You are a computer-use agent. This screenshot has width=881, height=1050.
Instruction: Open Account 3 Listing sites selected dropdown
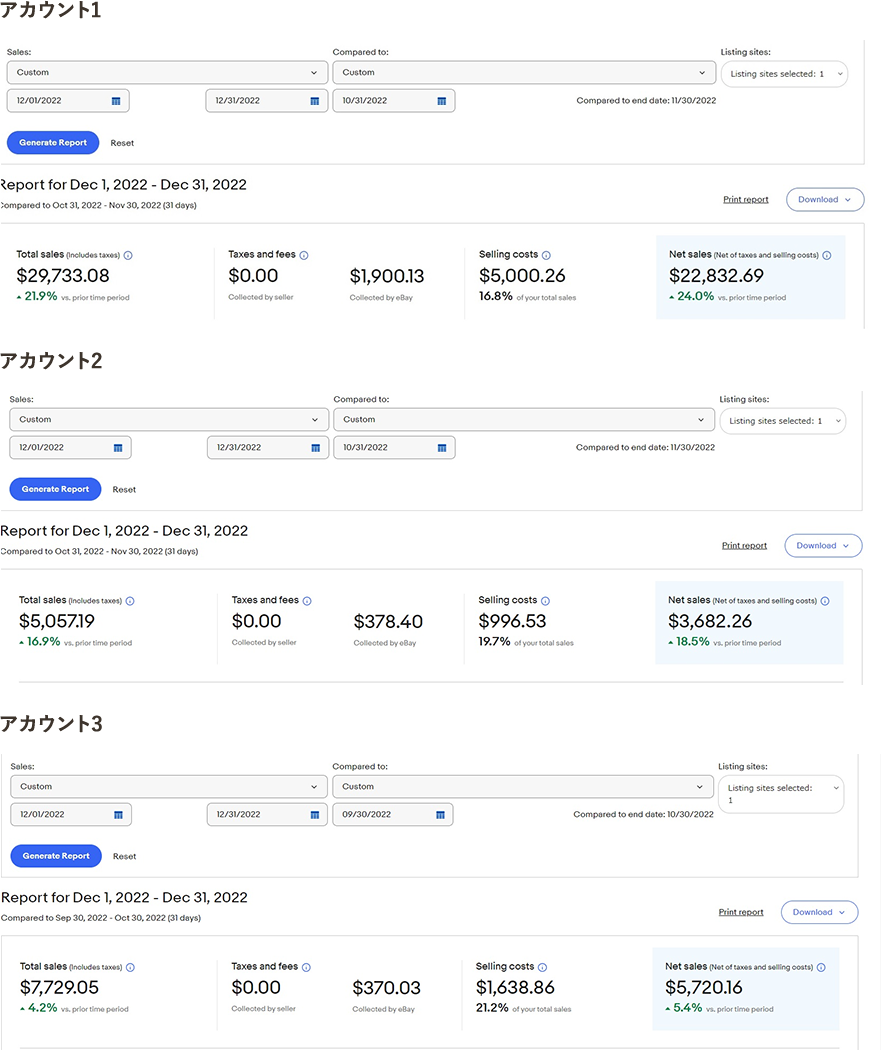780,795
